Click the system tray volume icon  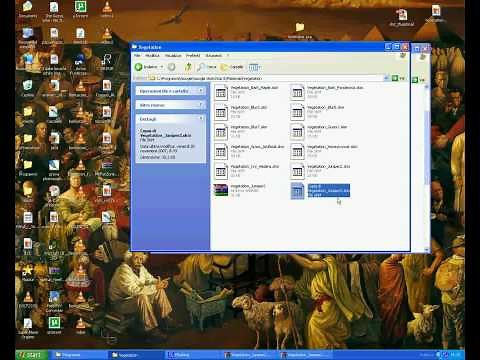tap(445, 355)
